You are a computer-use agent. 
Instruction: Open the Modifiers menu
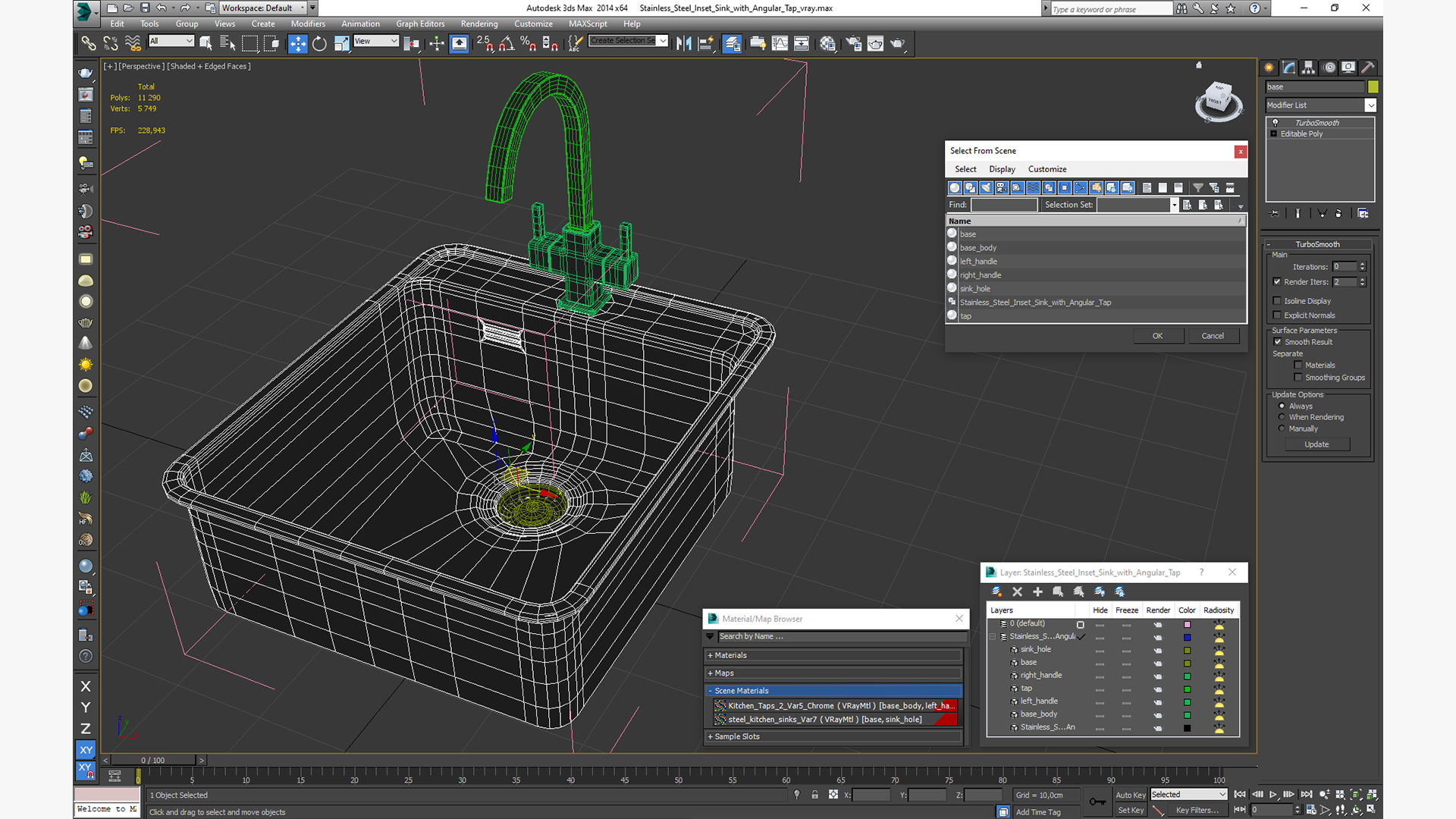pyautogui.click(x=308, y=24)
